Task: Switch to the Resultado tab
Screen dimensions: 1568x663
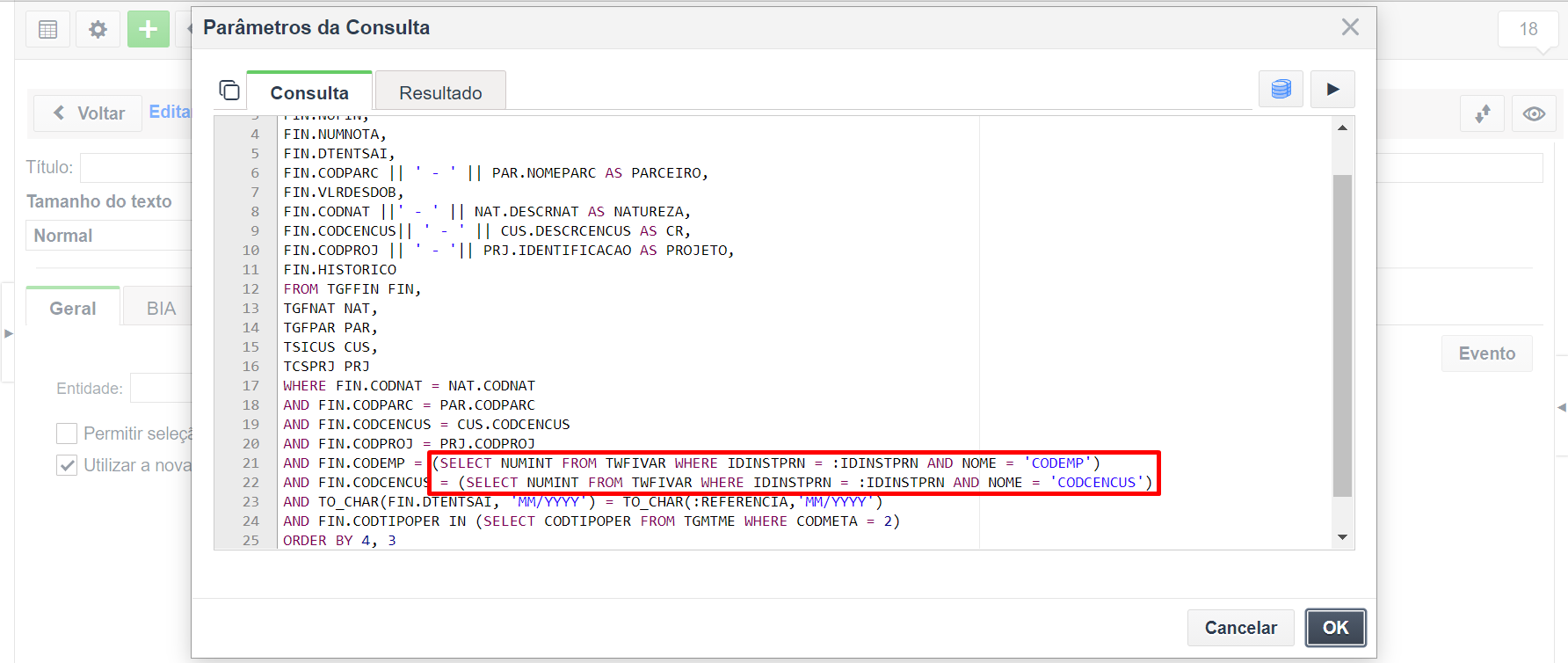Action: click(440, 92)
